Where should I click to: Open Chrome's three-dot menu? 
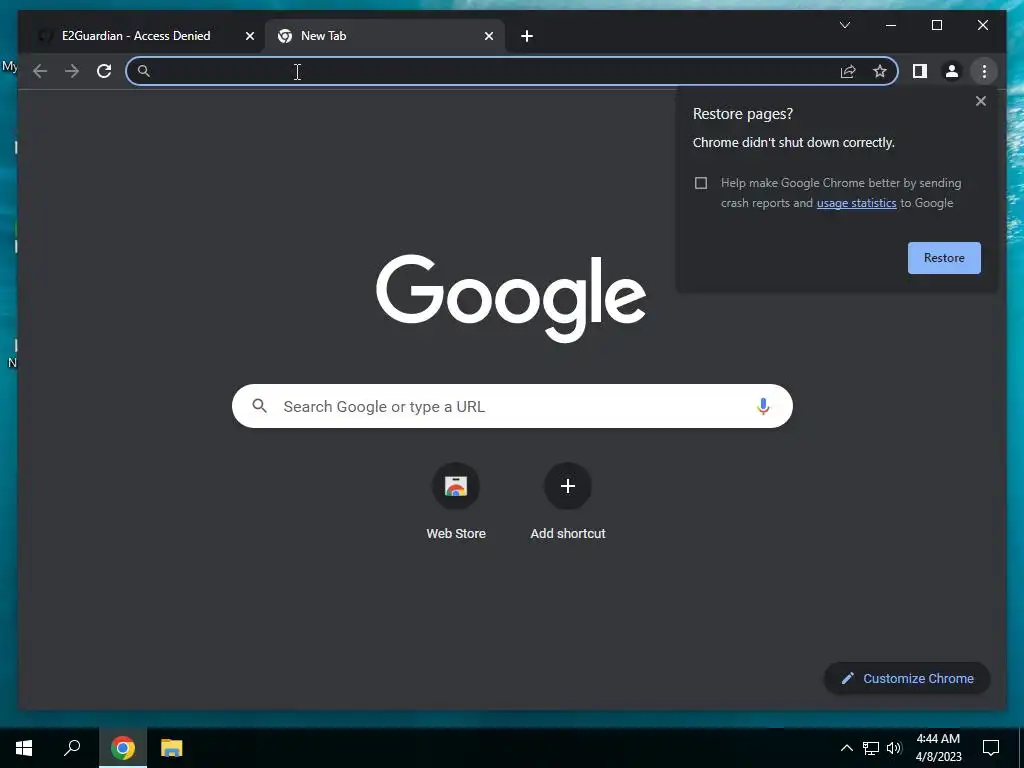point(984,71)
